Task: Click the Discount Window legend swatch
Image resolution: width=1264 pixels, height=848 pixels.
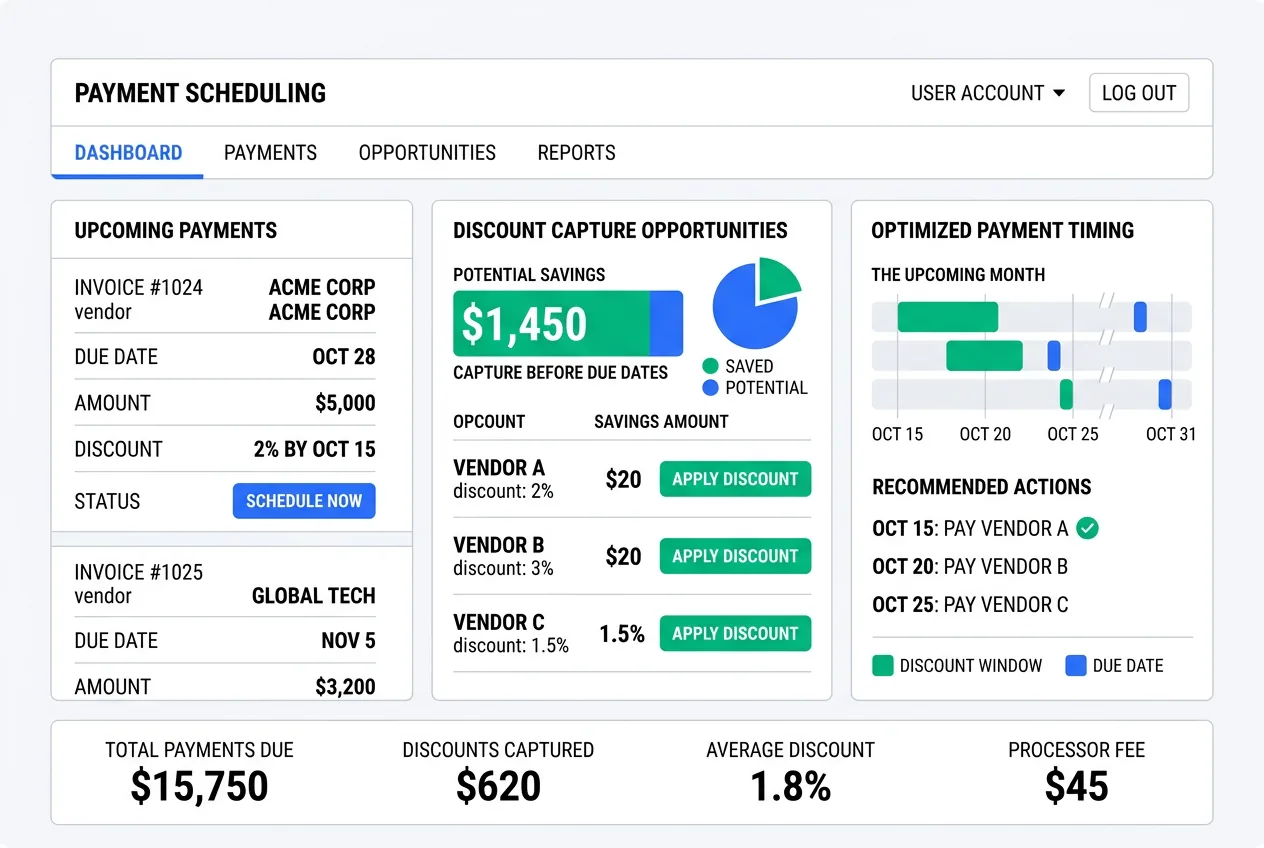Action: coord(882,665)
